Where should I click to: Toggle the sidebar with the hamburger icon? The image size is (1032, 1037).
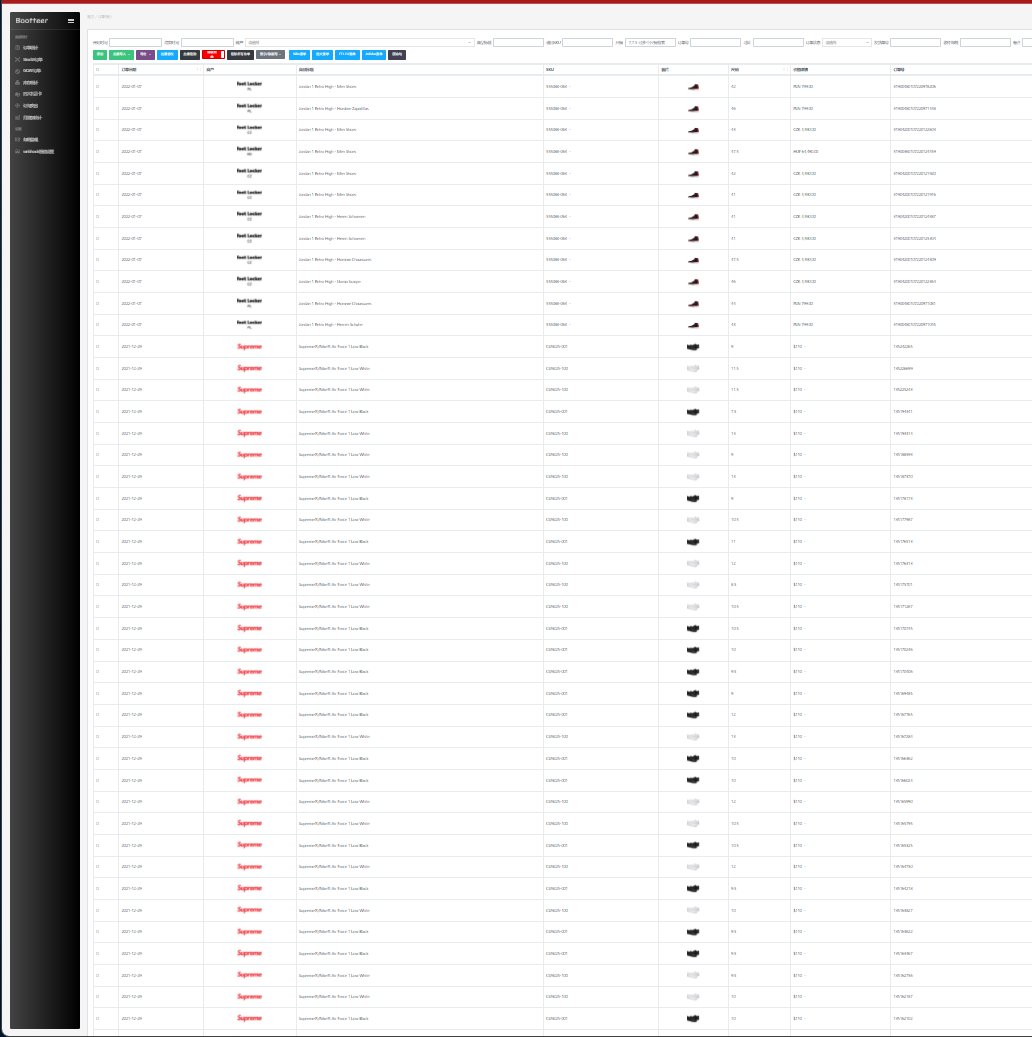71,21
